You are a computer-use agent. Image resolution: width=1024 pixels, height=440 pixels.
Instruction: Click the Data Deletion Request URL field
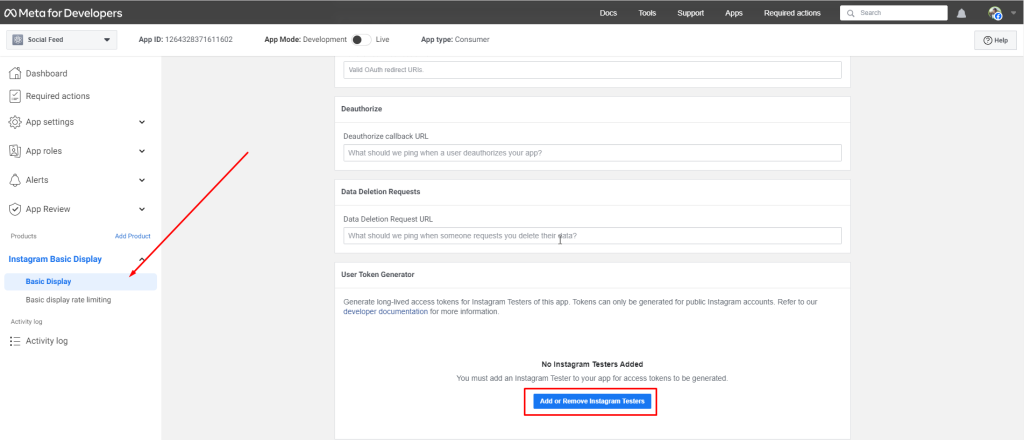592,236
